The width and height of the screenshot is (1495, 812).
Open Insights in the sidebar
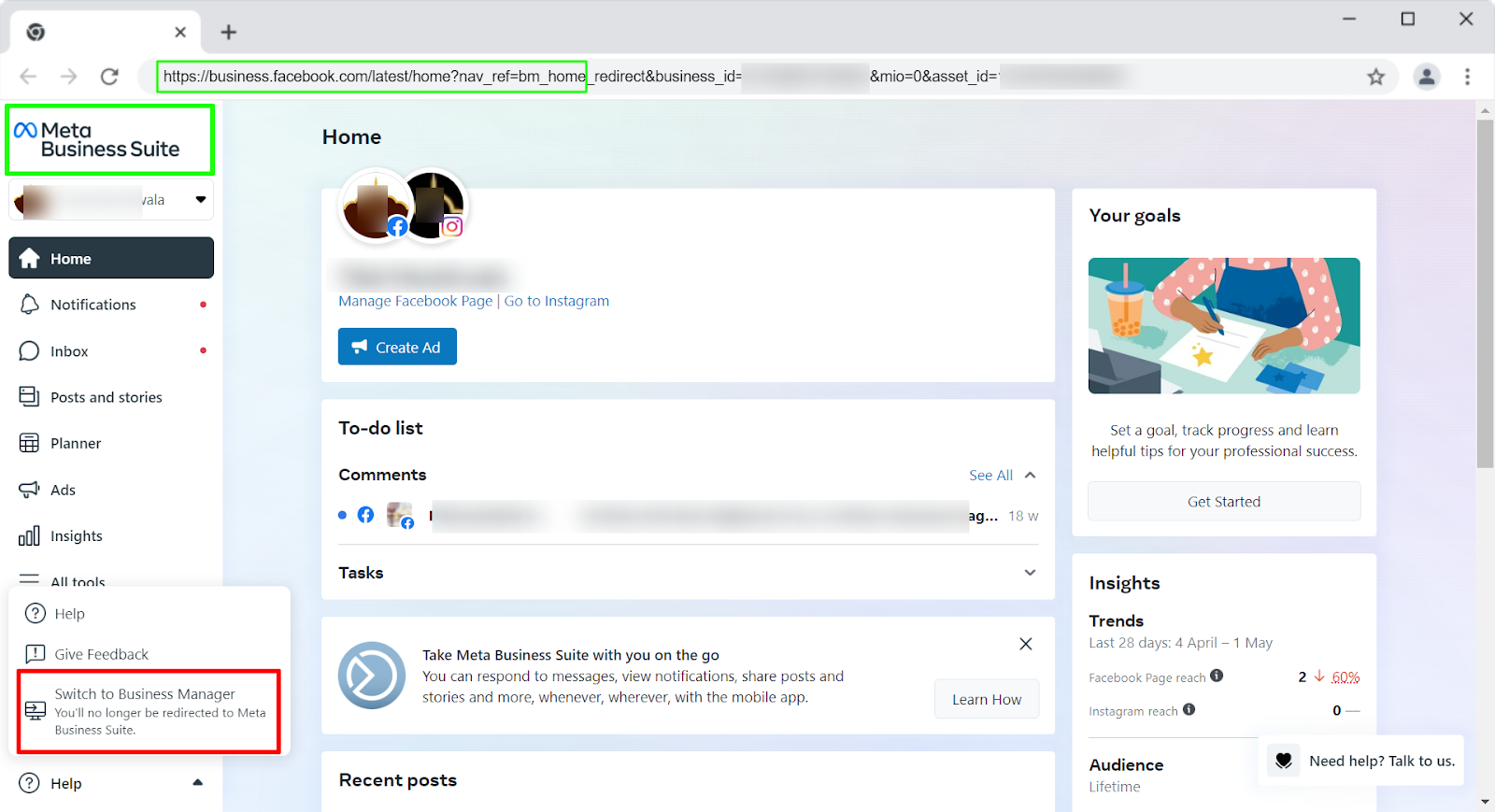click(x=111, y=535)
